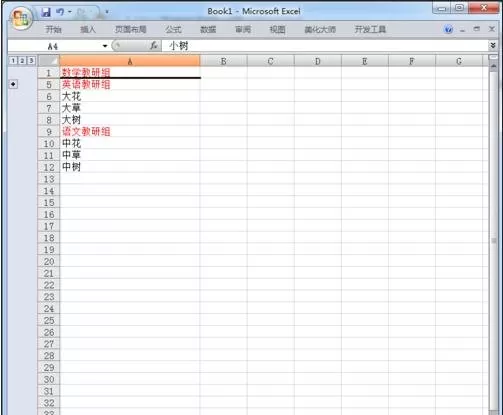Click the Office button orb
503x415 pixels.
(x=21, y=19)
